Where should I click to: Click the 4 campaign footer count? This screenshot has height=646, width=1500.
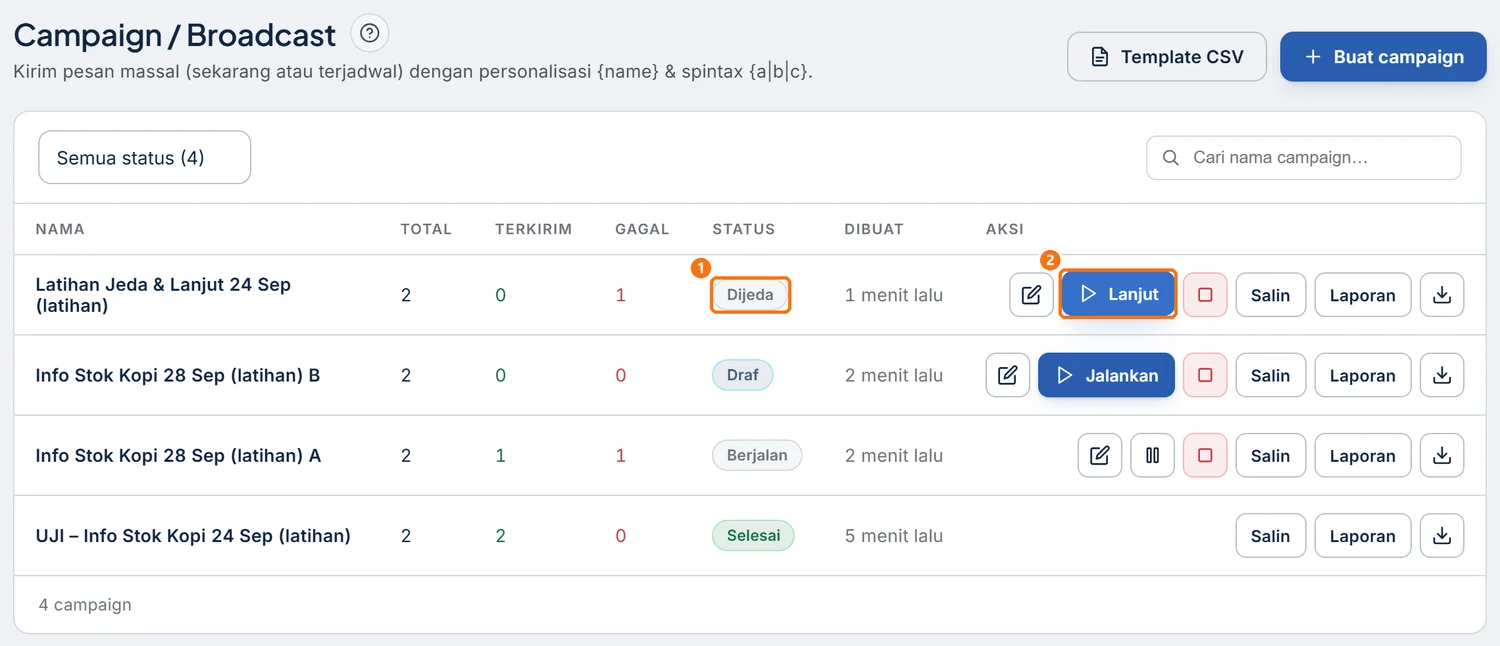pyautogui.click(x=85, y=604)
